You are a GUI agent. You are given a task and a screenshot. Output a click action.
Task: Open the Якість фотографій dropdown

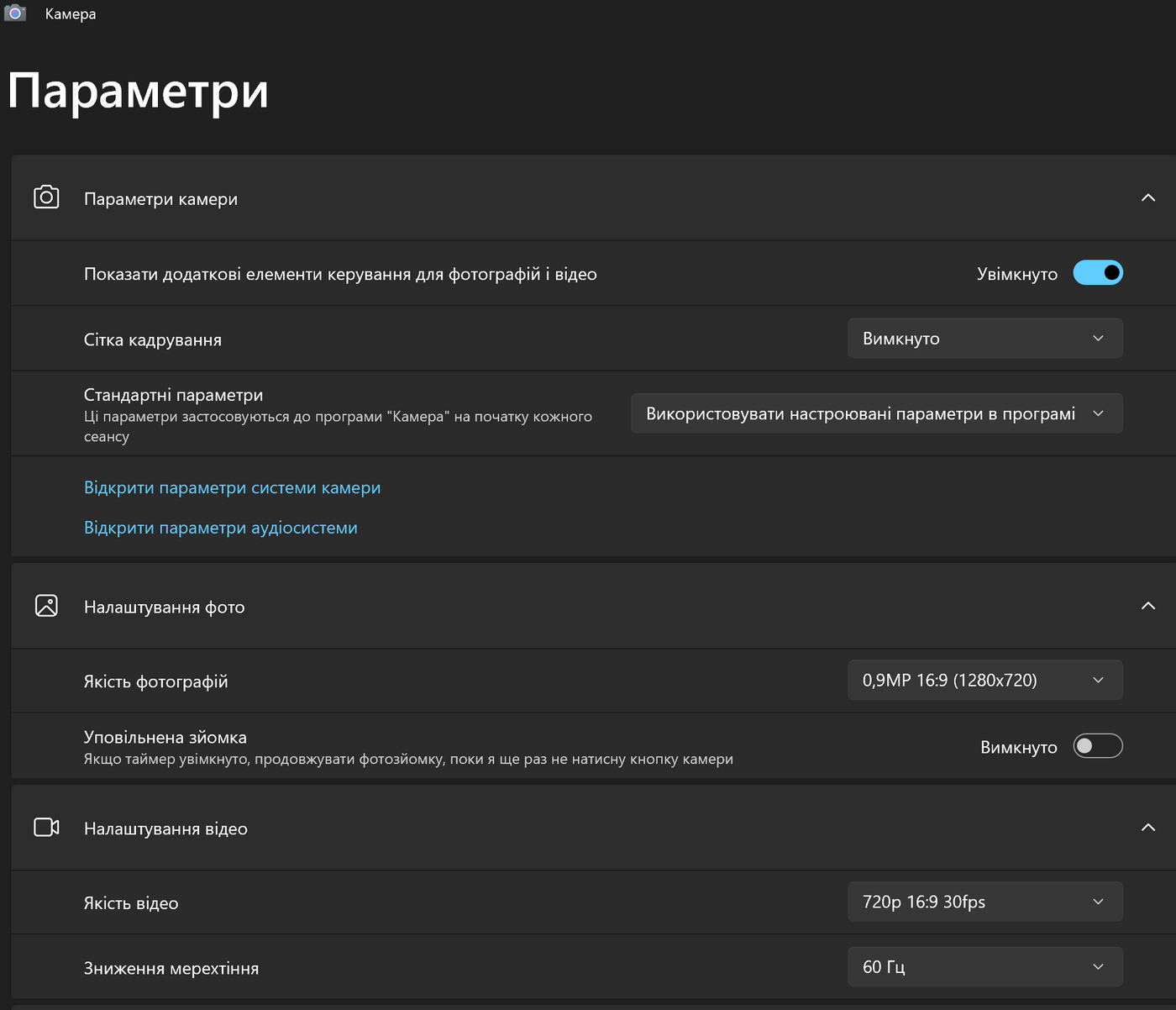coord(984,681)
